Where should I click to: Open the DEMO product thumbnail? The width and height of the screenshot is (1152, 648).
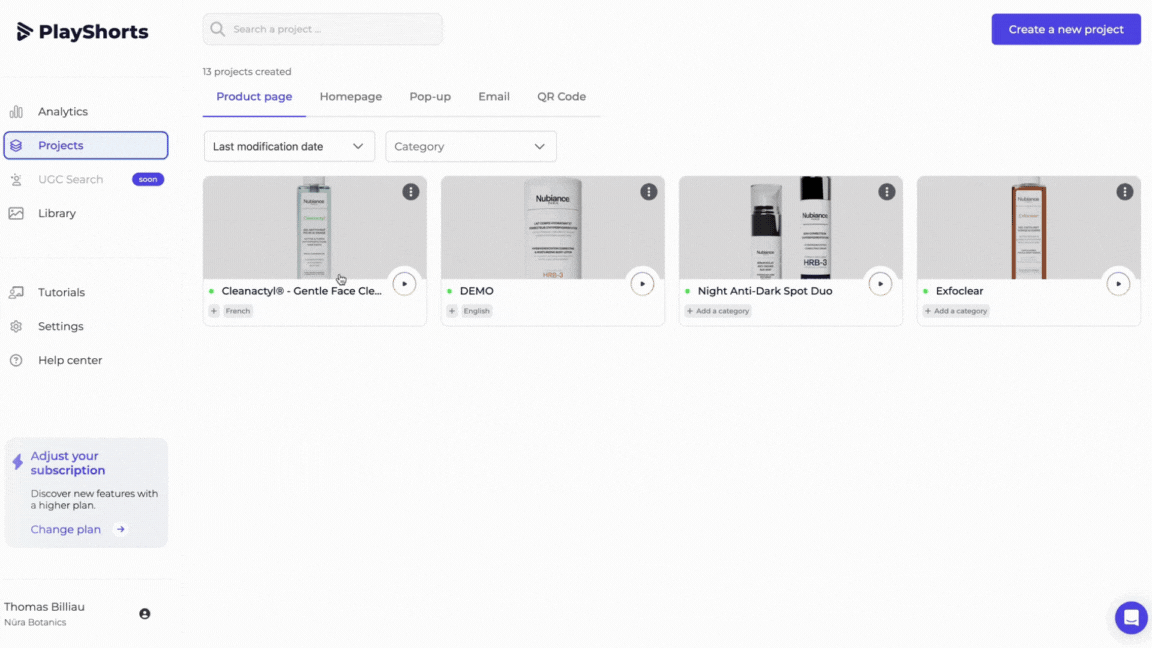point(552,228)
